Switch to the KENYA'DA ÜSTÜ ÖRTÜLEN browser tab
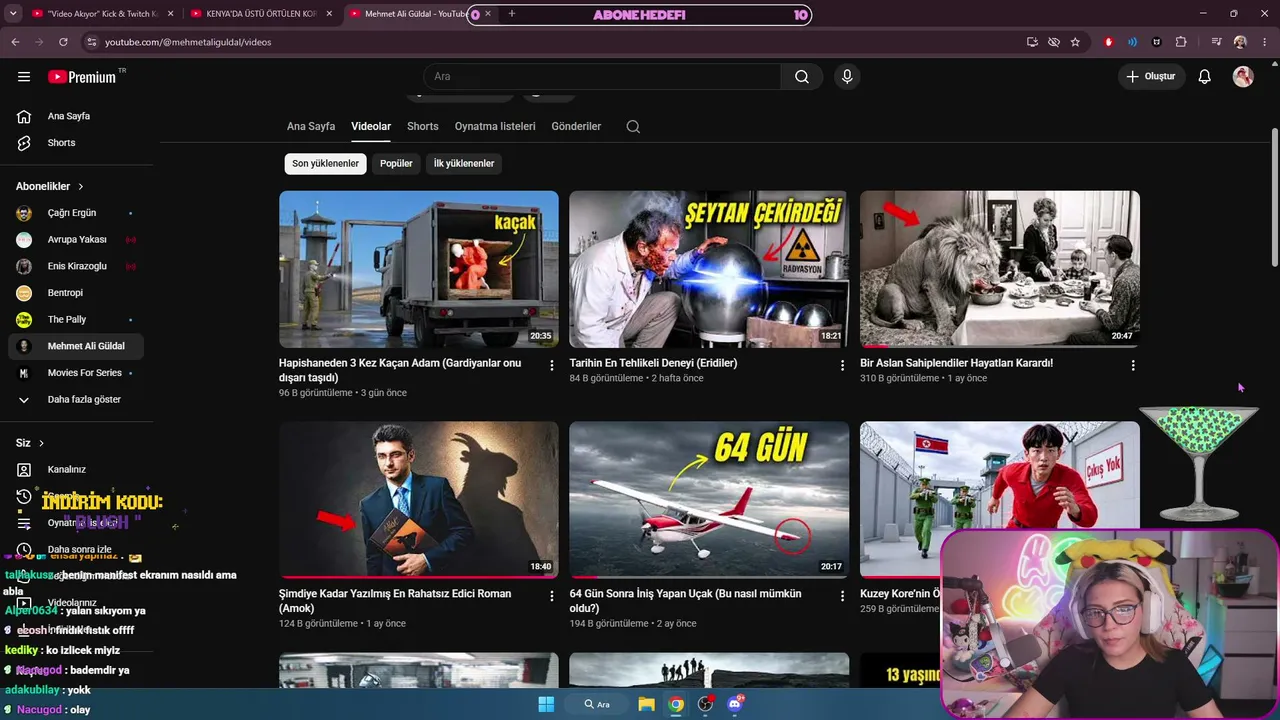Screen dimensions: 1280x720 (x=261, y=14)
